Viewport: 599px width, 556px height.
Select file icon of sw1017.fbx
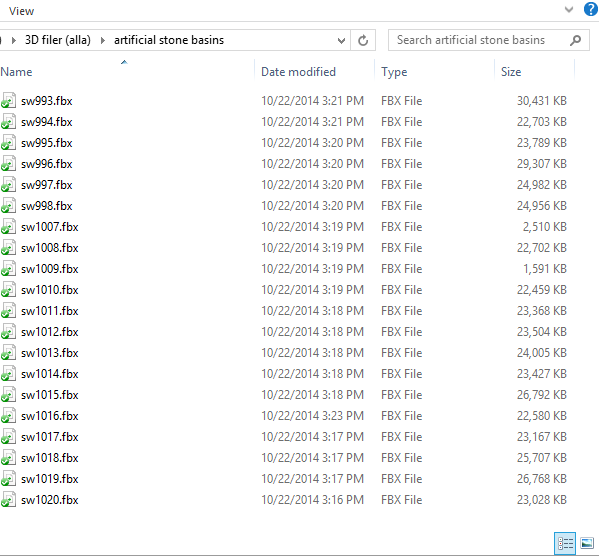8,437
